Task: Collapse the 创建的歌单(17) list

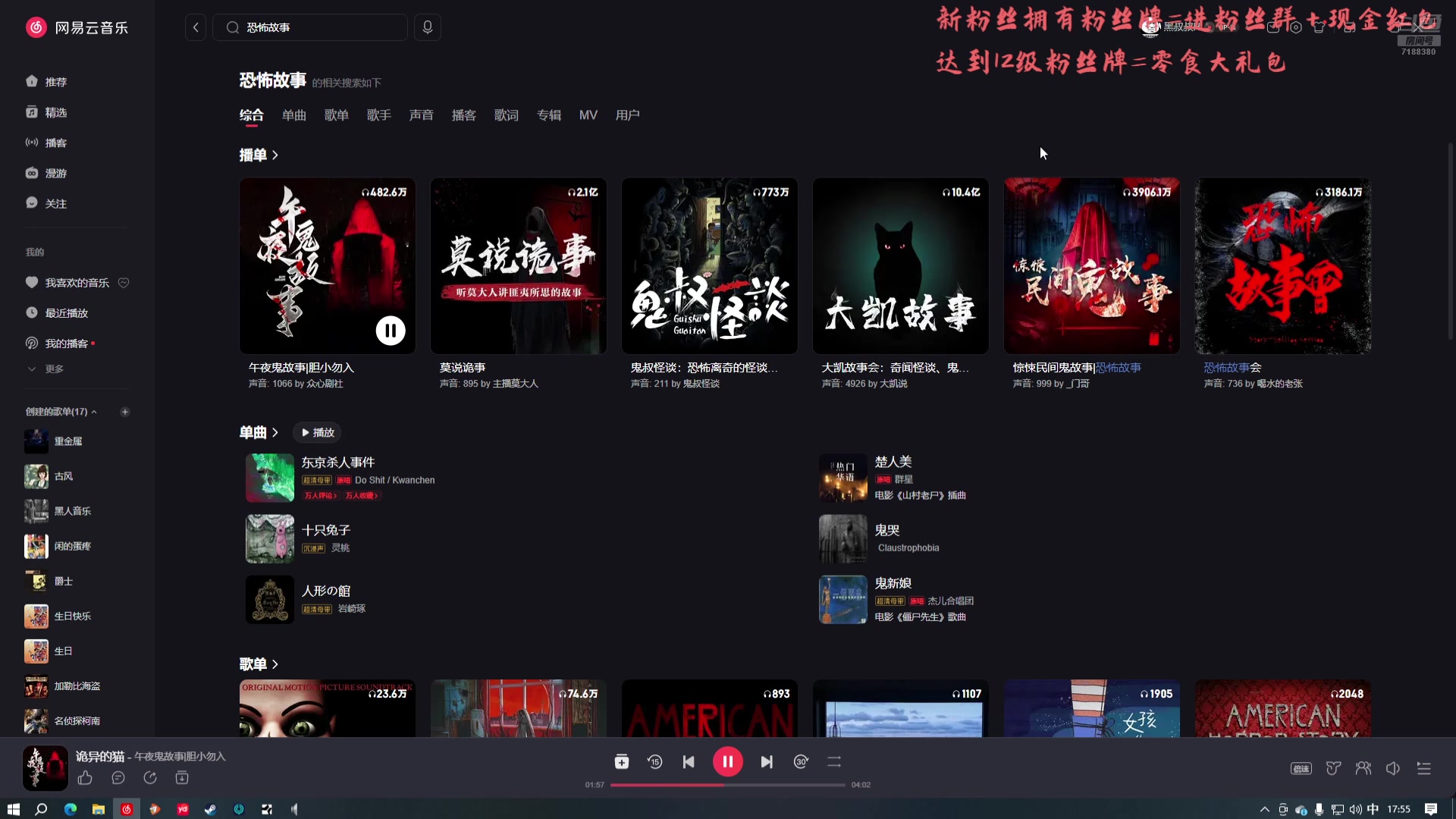Action: [94, 412]
